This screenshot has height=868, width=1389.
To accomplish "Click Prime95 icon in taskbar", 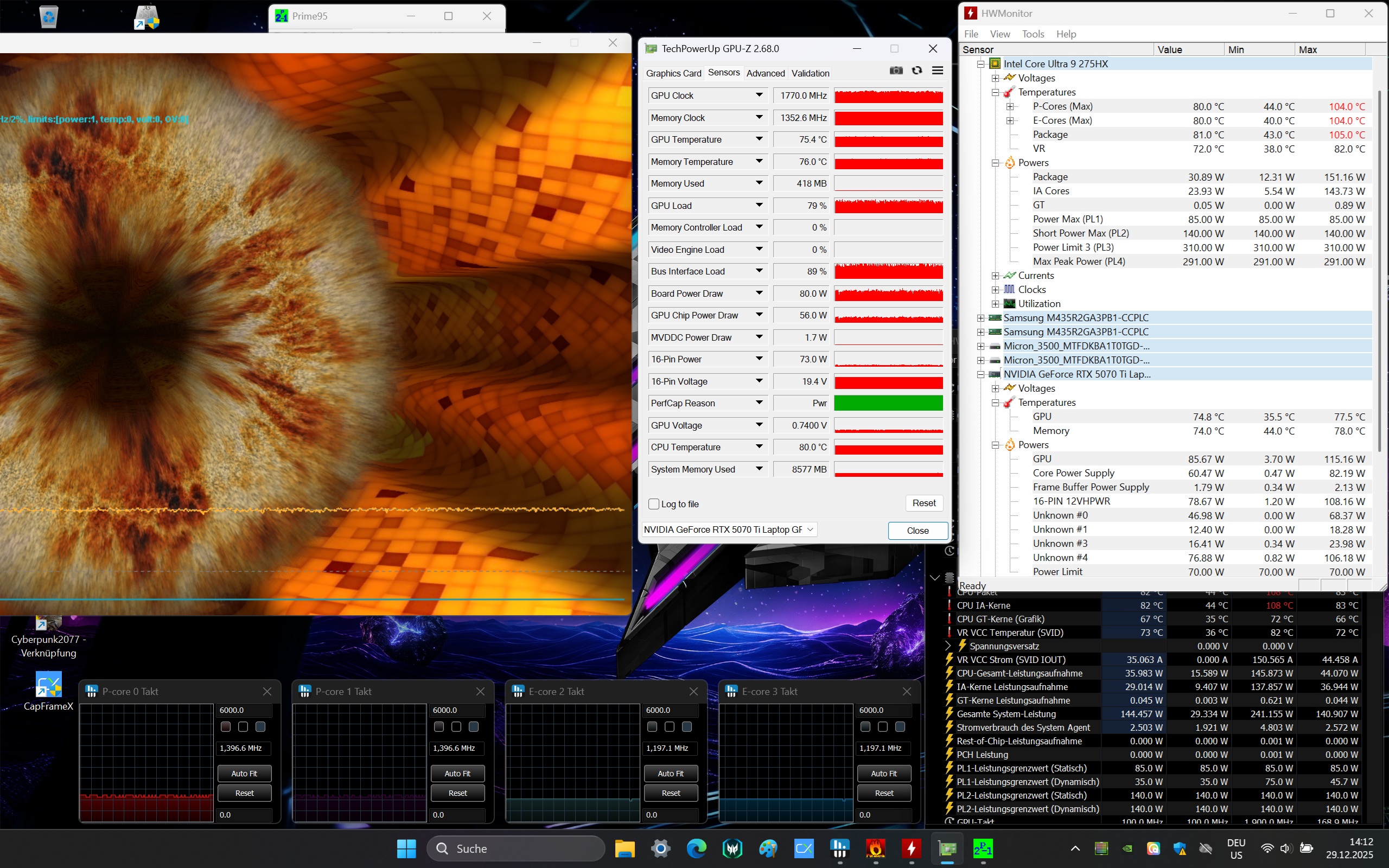I will tap(983, 848).
